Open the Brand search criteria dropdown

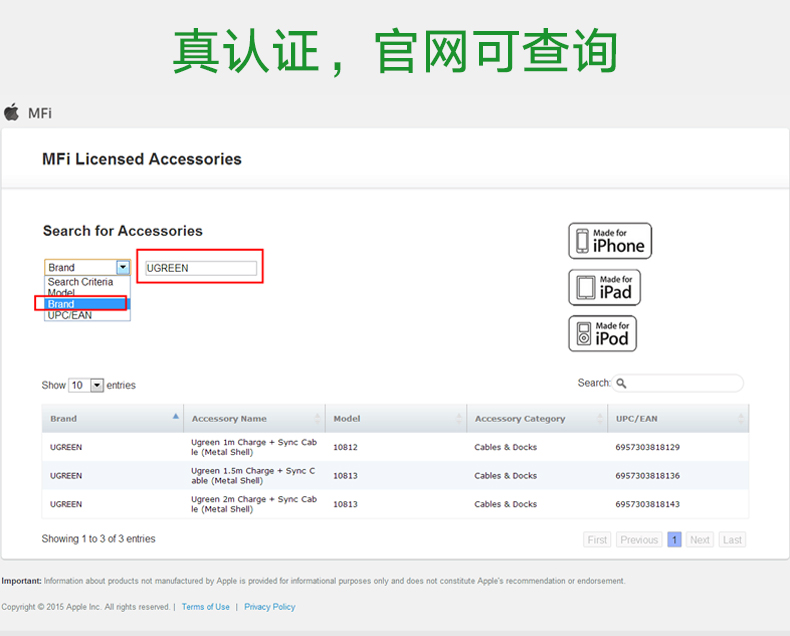122,267
